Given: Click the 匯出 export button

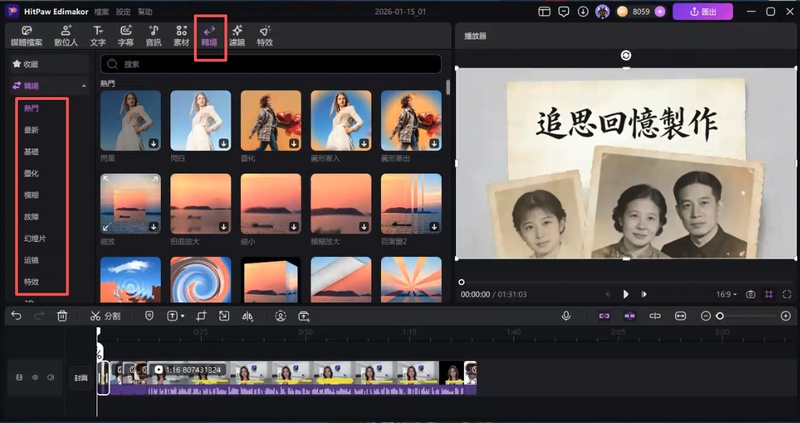Looking at the screenshot, I should 703,11.
